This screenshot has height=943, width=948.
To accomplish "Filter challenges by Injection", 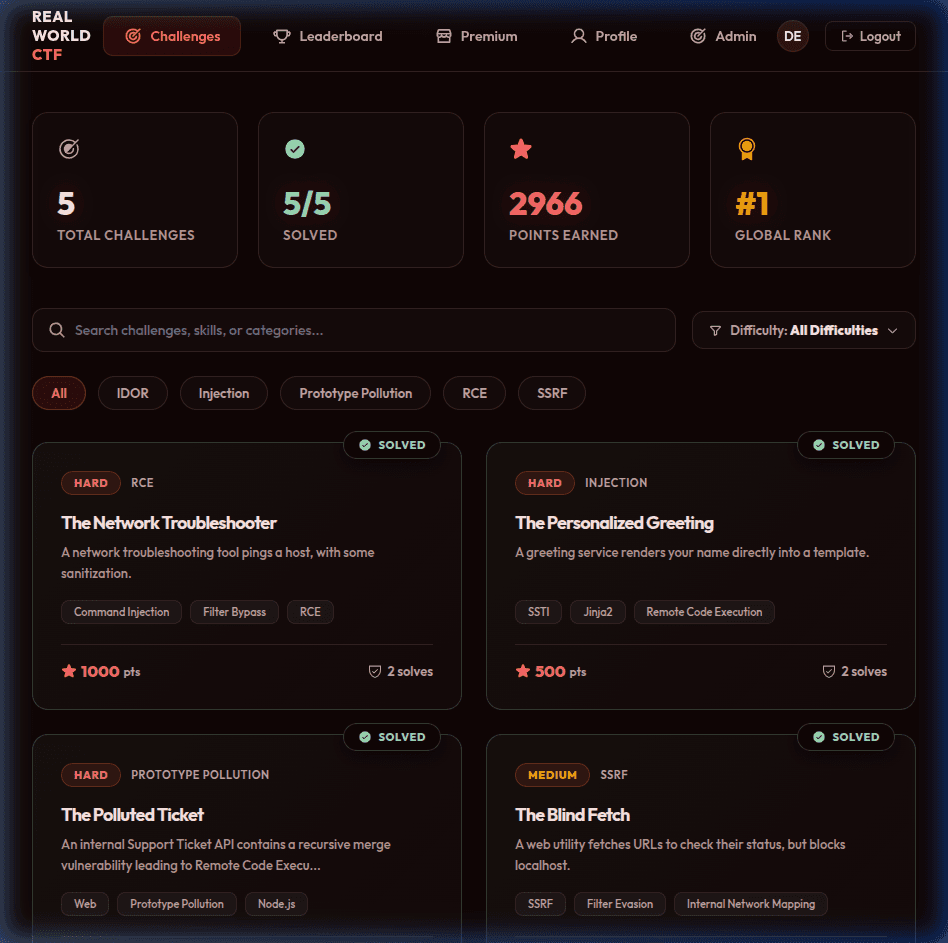I will pos(224,393).
